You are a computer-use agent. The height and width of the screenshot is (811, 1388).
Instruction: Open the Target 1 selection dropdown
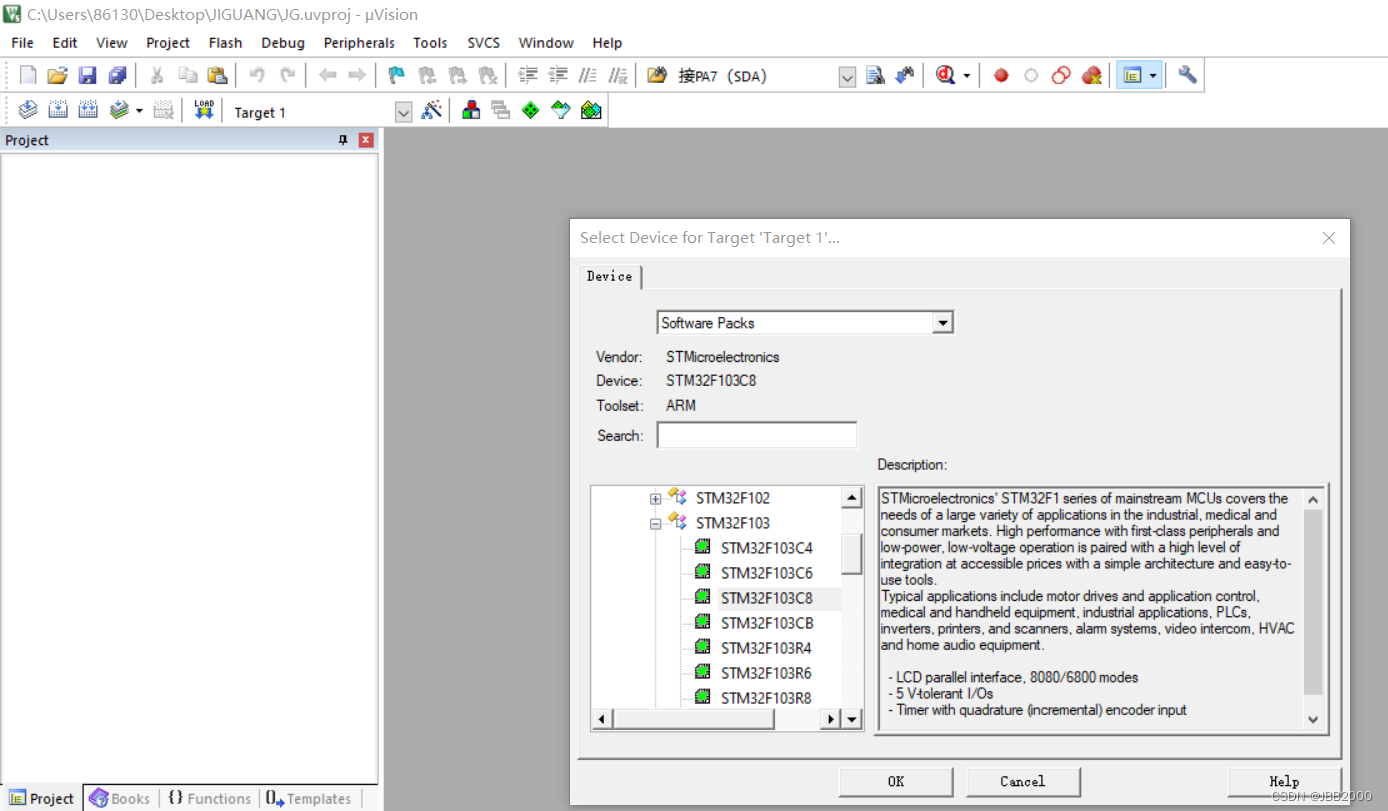coord(403,112)
